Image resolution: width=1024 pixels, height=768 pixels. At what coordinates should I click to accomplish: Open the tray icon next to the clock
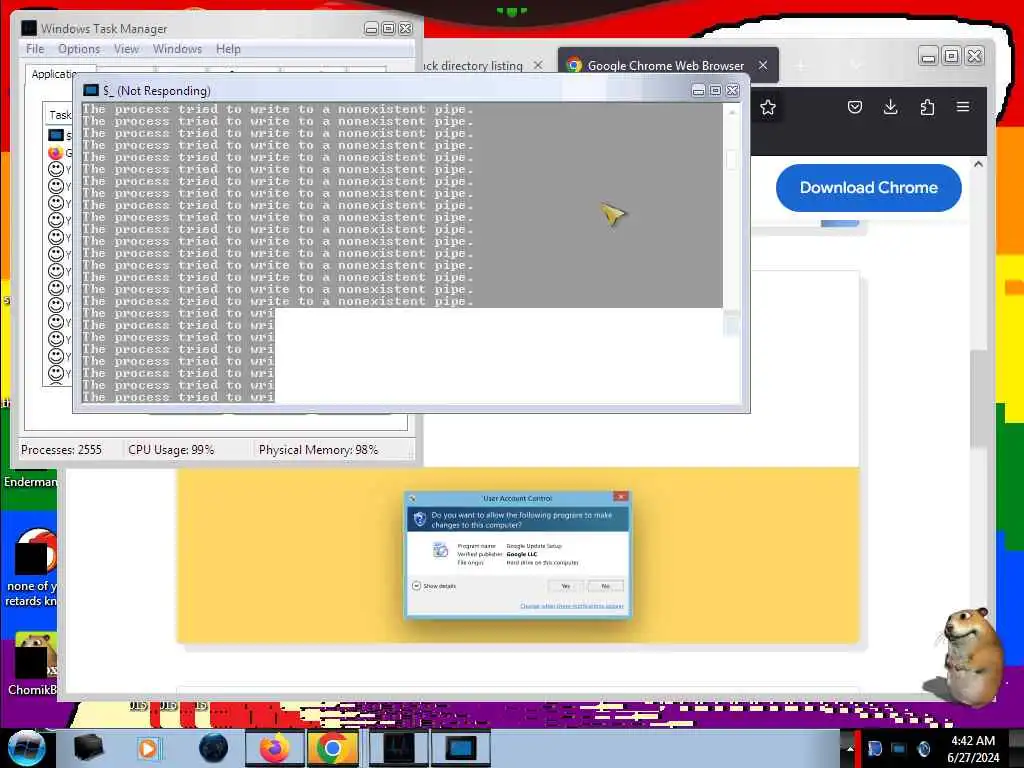[923, 748]
